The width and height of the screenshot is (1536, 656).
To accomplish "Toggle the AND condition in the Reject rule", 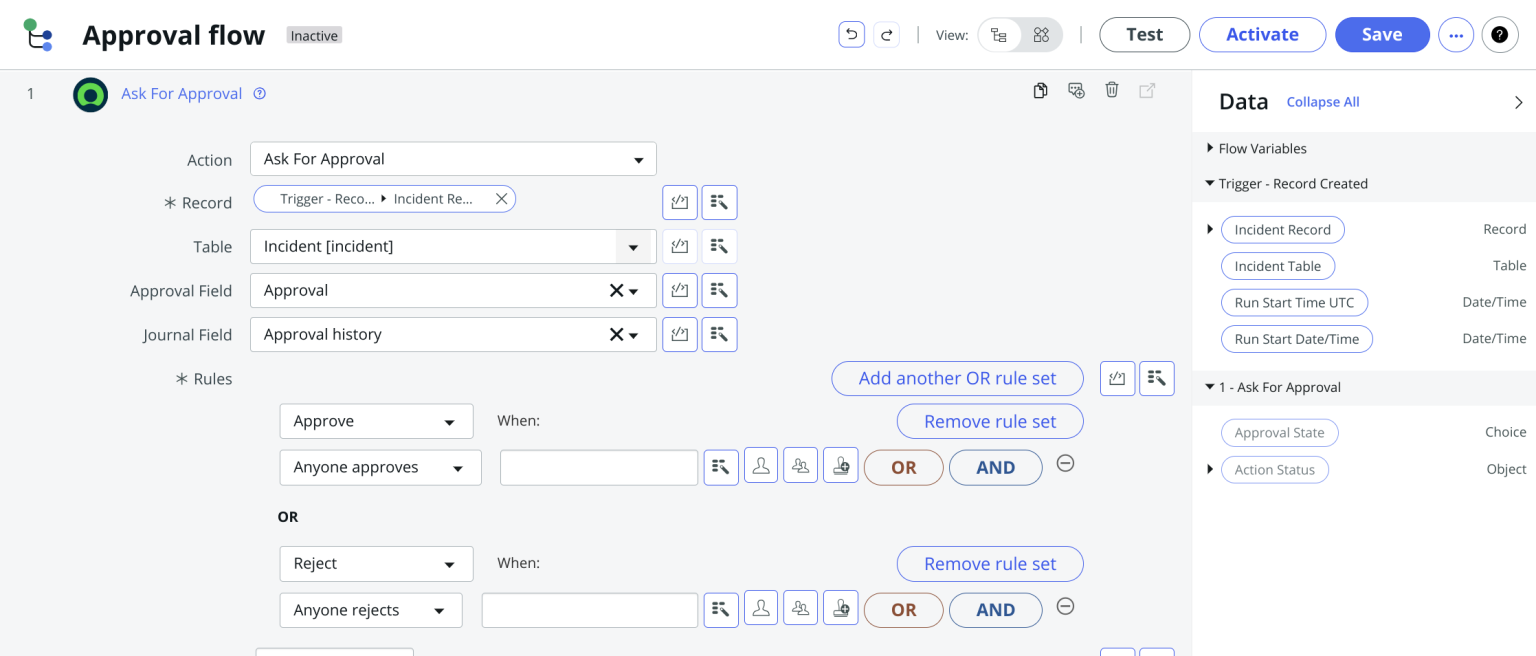I will (x=995, y=609).
